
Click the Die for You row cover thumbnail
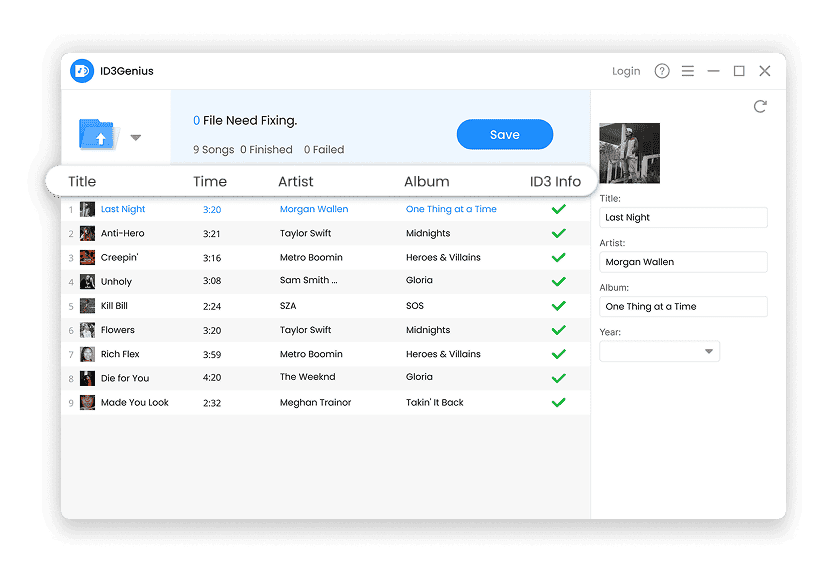pyautogui.click(x=87, y=378)
